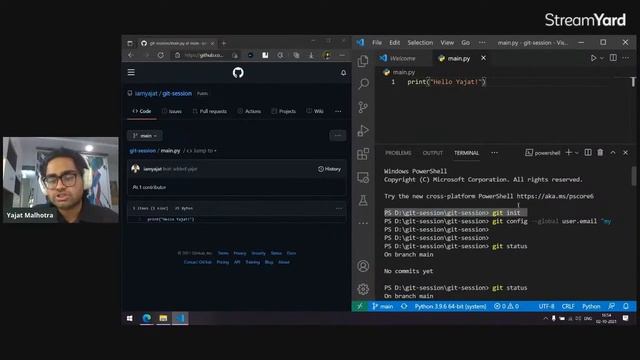The image size is (640, 360).
Task: Open the File menu in VS Code
Action: (377, 42)
